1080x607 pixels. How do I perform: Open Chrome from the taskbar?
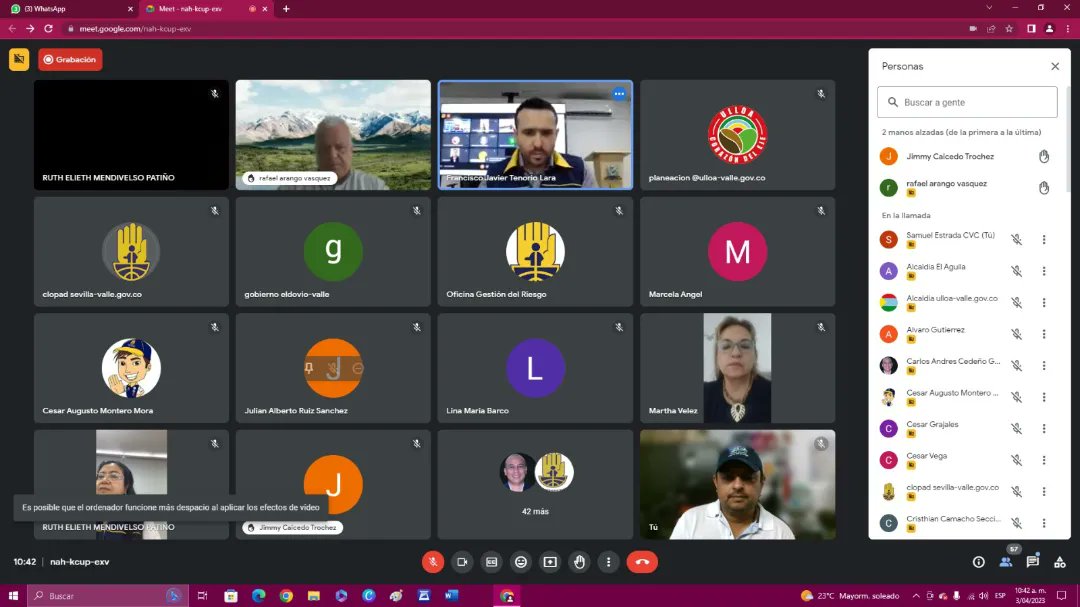pos(286,595)
